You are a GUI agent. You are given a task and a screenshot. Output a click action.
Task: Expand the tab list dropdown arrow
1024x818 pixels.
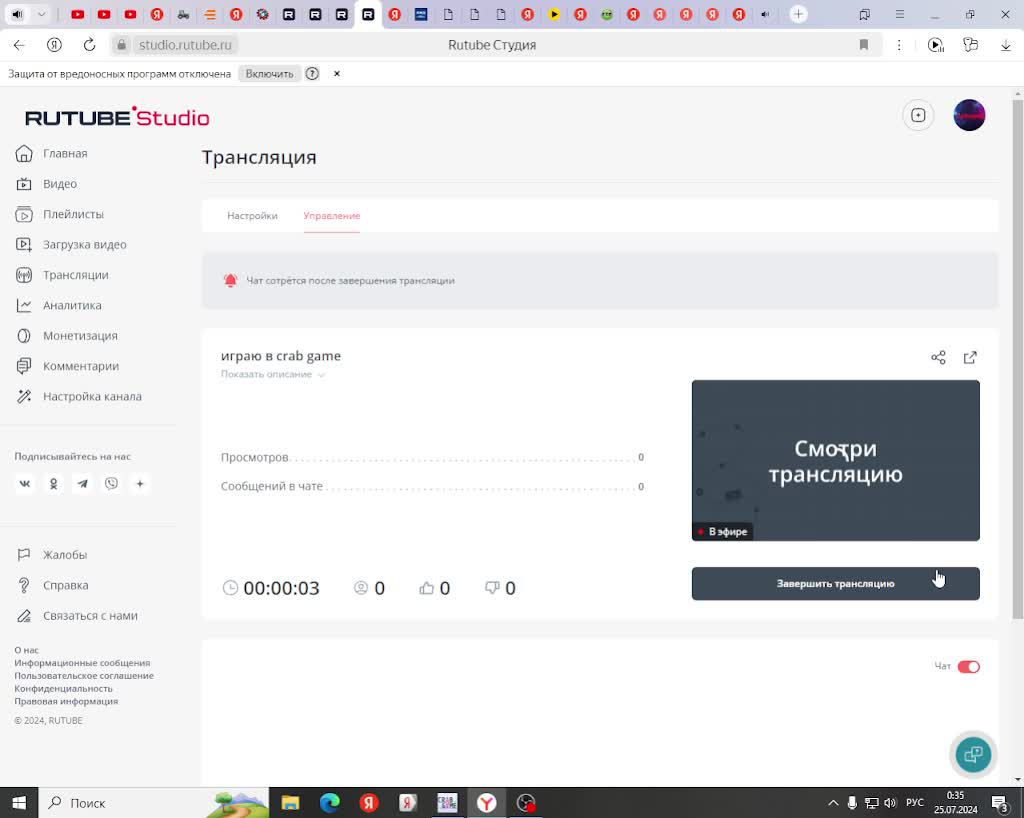[x=41, y=14]
